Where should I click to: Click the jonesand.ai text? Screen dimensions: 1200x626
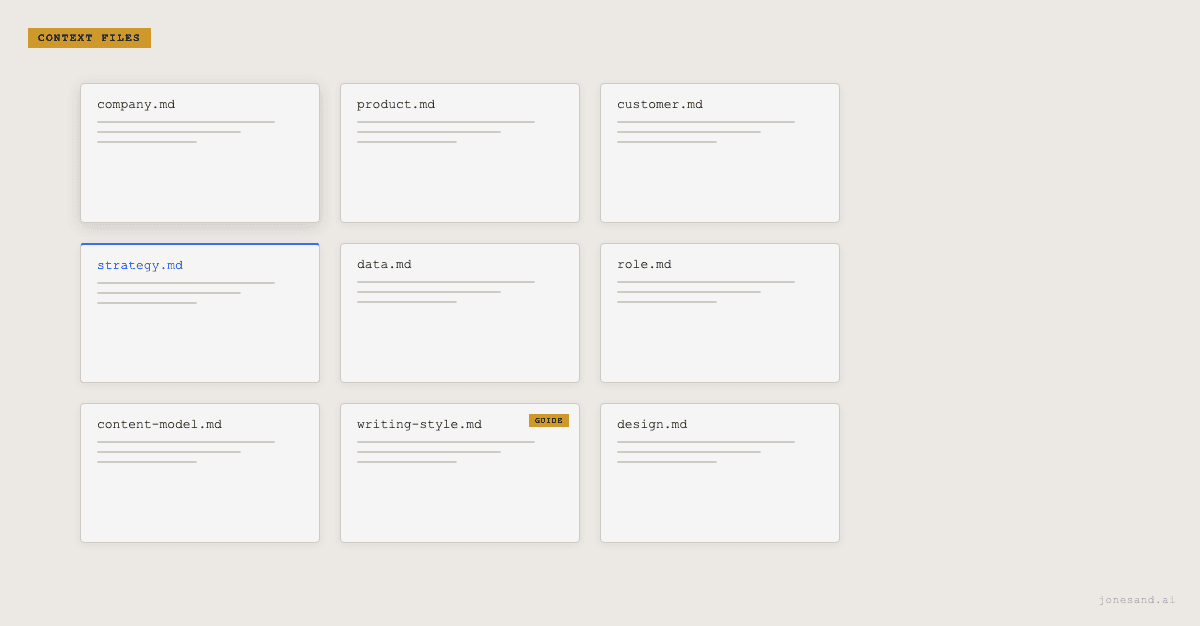[1137, 600]
